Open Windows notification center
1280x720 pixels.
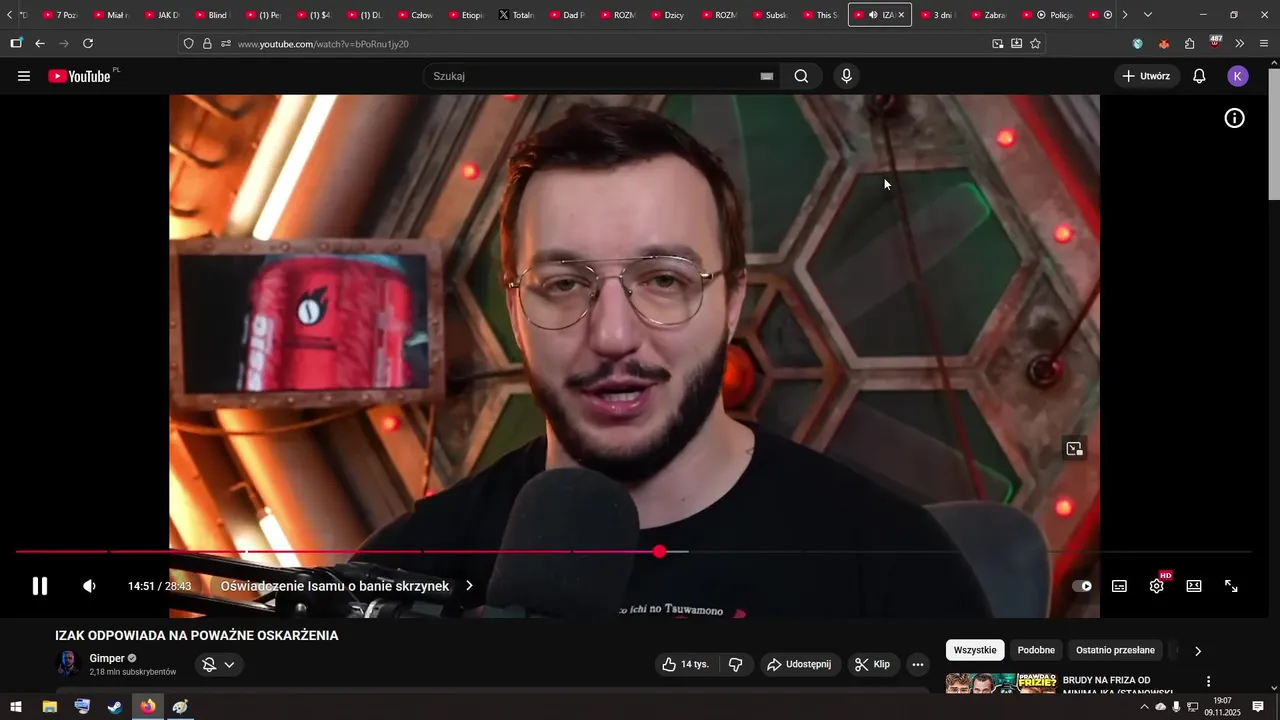tap(1258, 707)
